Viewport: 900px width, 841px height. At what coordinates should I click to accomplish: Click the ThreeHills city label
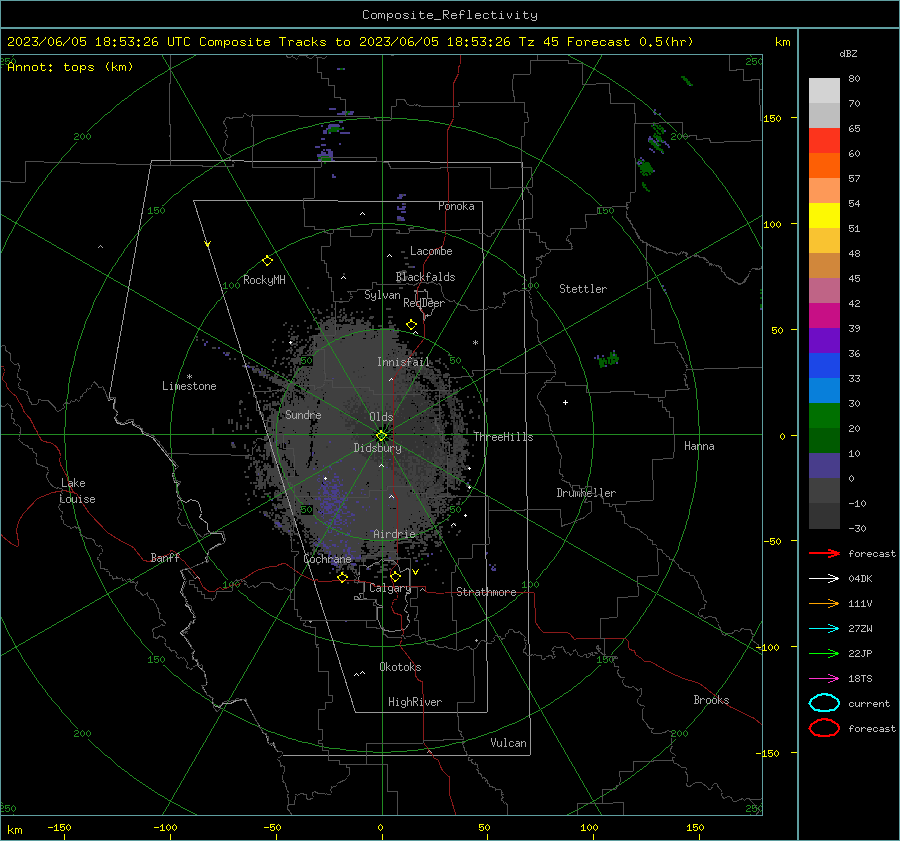pos(503,437)
